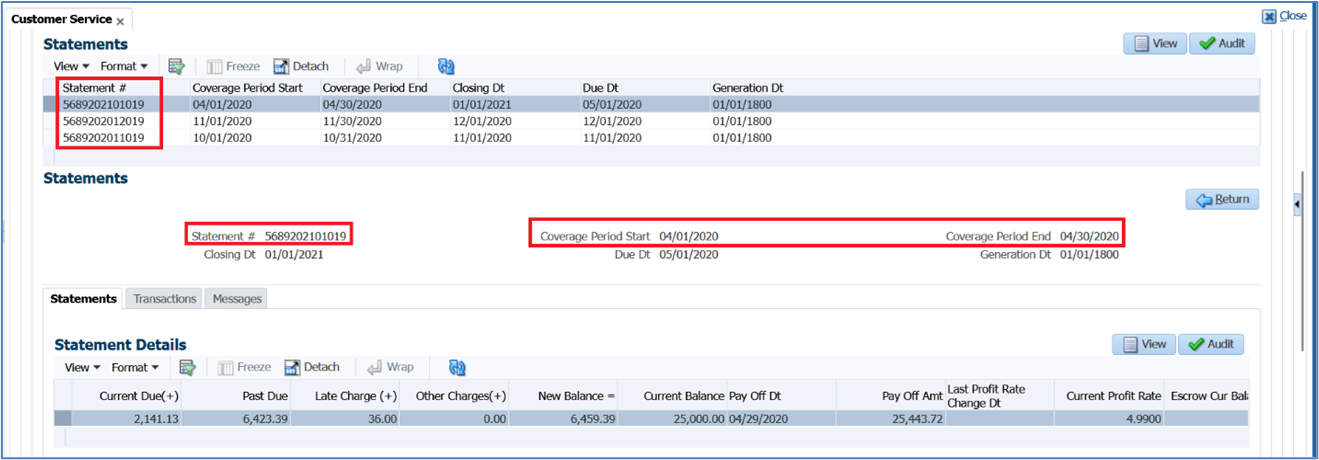Click Wrap in Statement Details toolbar
The height and width of the screenshot is (460, 1319).
[x=390, y=367]
